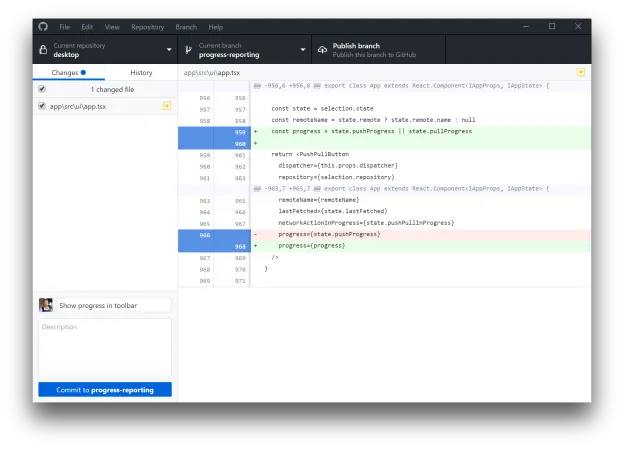Click the Description text area

tap(105, 347)
